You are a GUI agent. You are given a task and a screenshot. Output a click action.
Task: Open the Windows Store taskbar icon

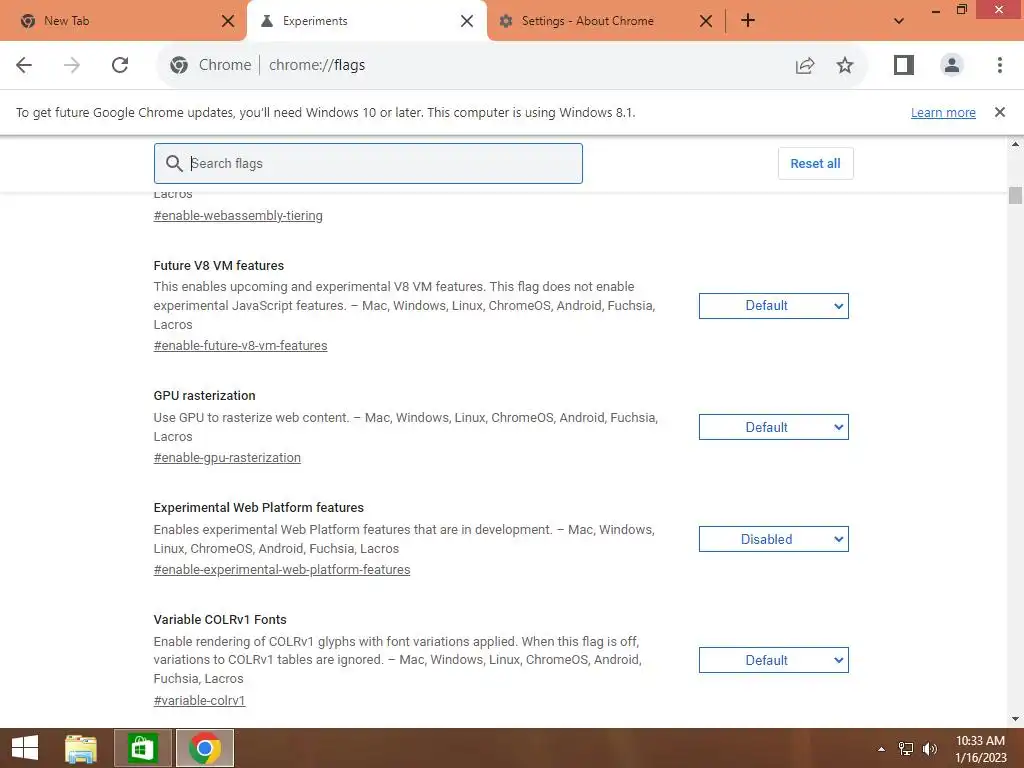point(142,748)
